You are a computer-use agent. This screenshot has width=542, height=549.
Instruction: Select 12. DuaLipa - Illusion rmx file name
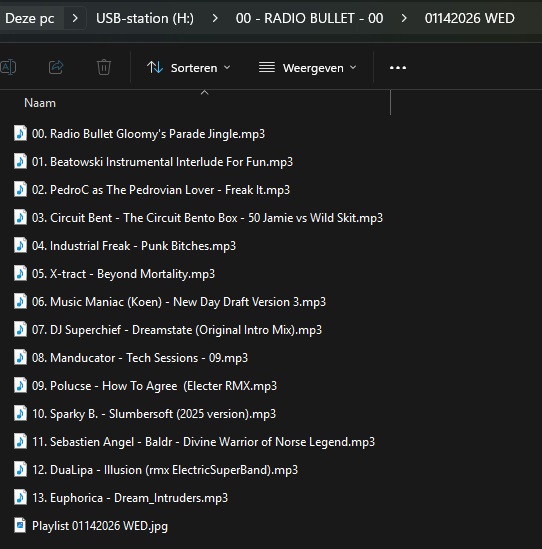coord(165,470)
